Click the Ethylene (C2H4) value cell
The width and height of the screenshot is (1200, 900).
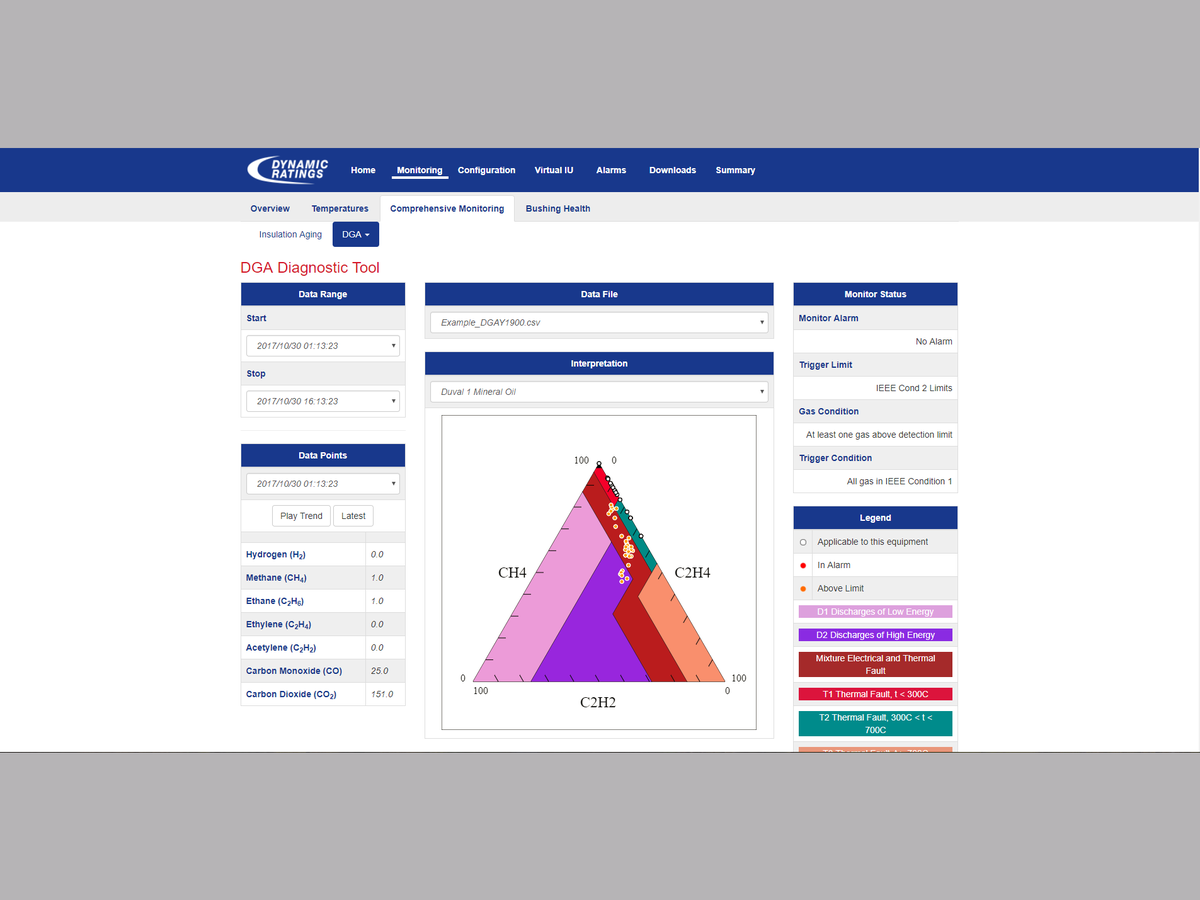tap(385, 624)
